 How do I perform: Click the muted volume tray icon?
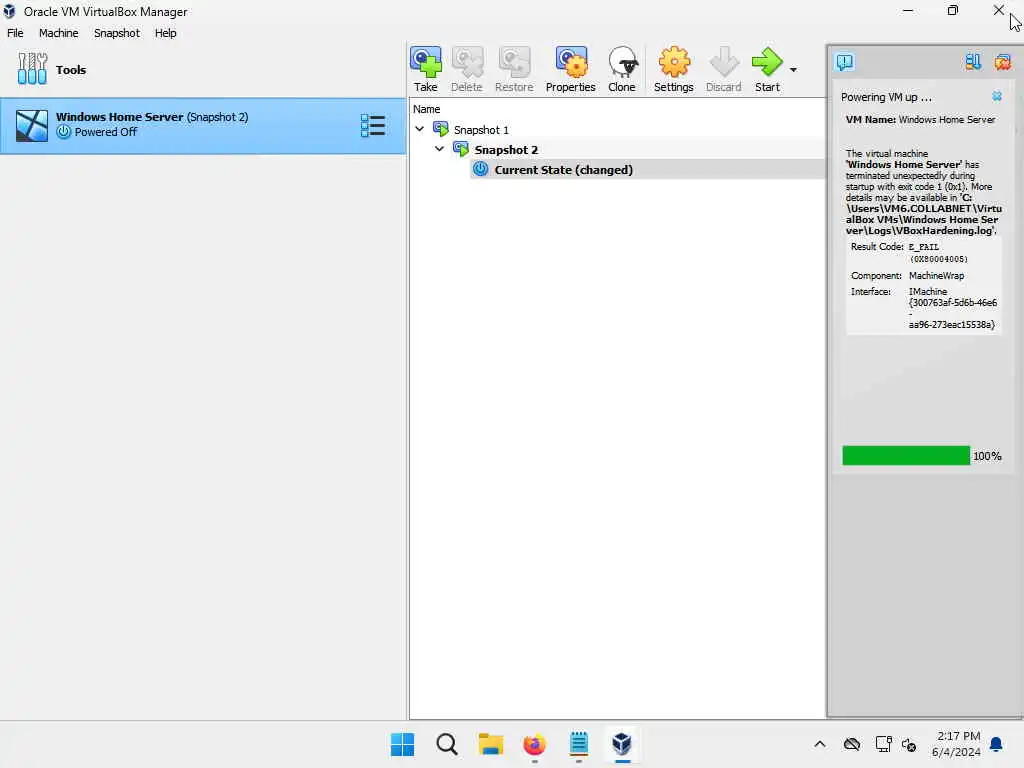point(908,744)
